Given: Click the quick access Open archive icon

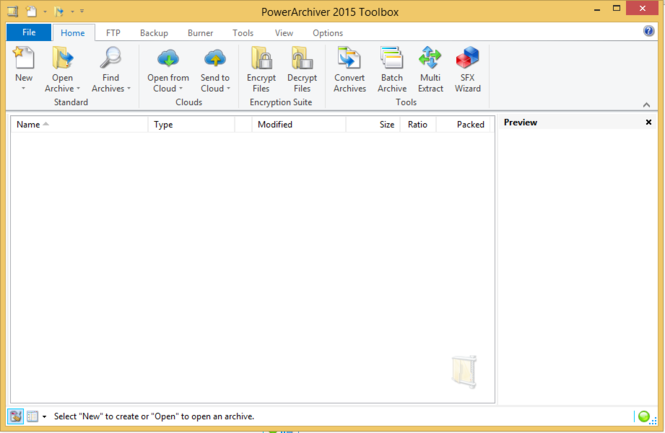Looking at the screenshot, I should point(59,11).
